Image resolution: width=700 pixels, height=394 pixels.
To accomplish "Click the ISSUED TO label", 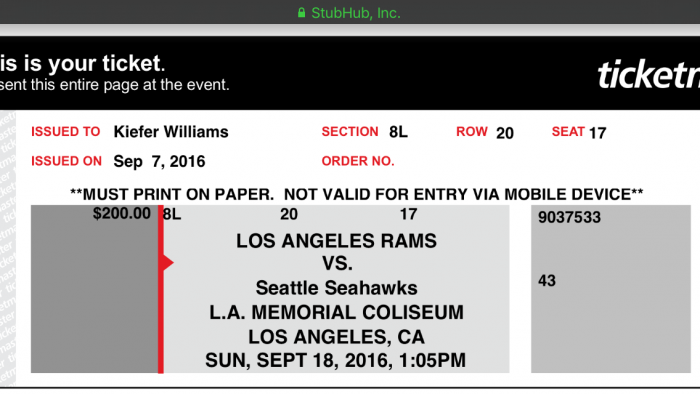I will 66,132.
